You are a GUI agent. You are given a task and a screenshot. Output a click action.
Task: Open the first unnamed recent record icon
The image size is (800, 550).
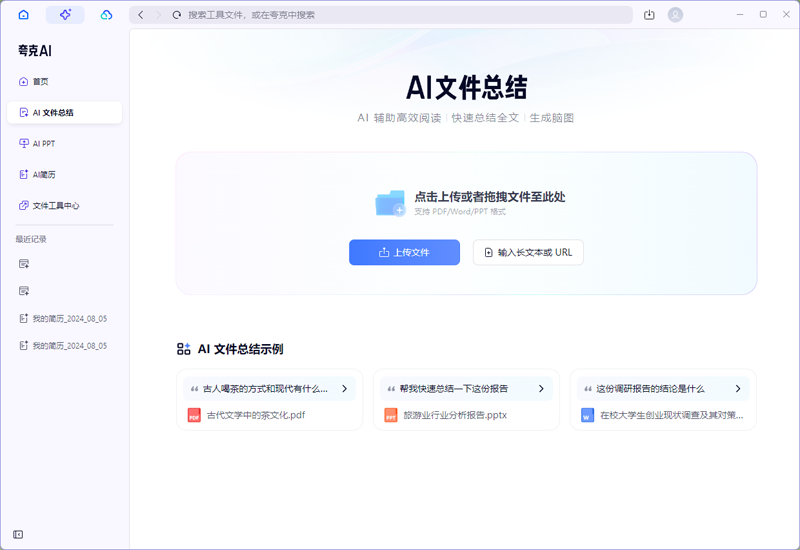pyautogui.click(x=24, y=264)
